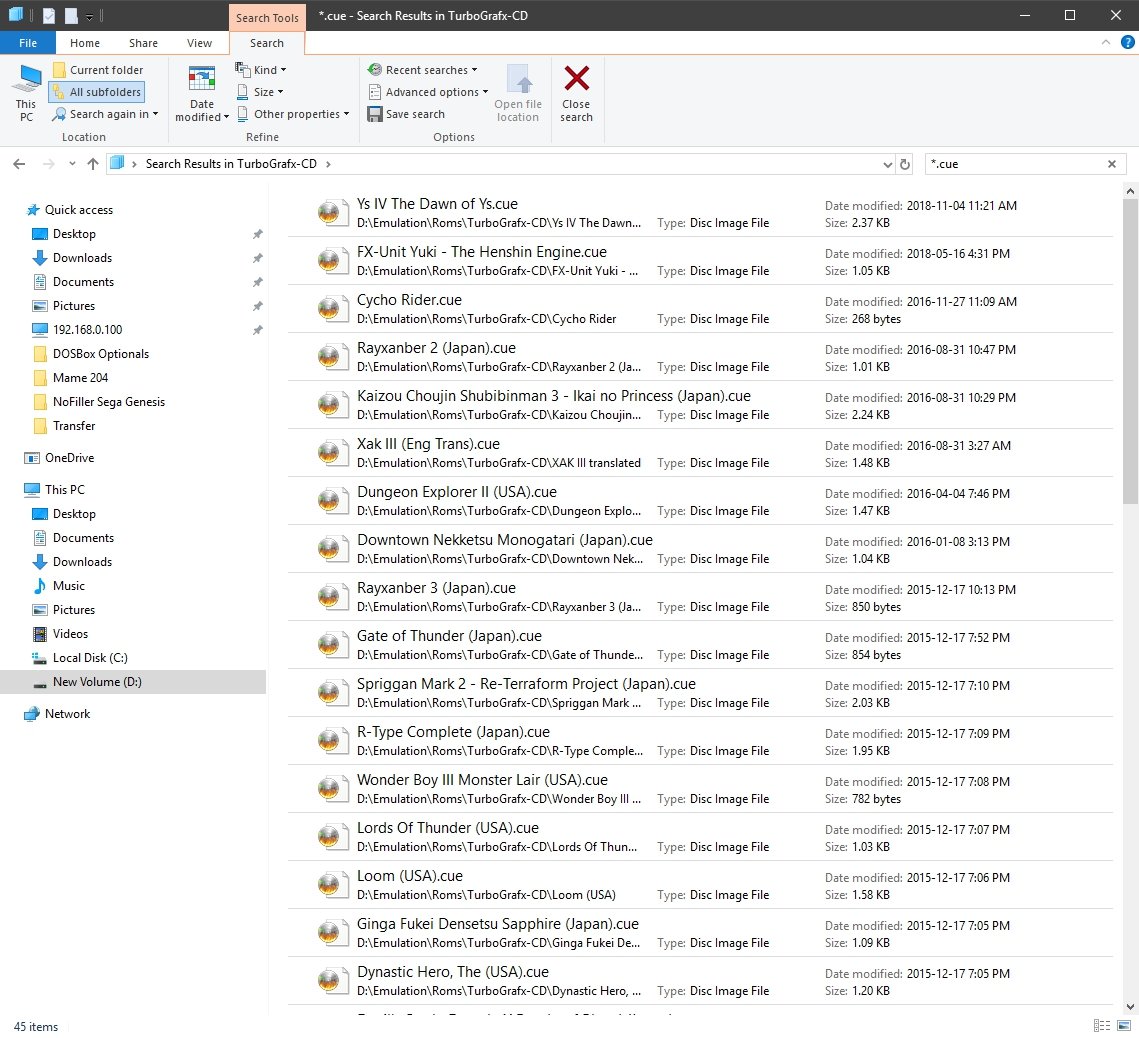Open the recent locations dropdown arrow
Screen dimensions: 1139x1038
coord(72,164)
